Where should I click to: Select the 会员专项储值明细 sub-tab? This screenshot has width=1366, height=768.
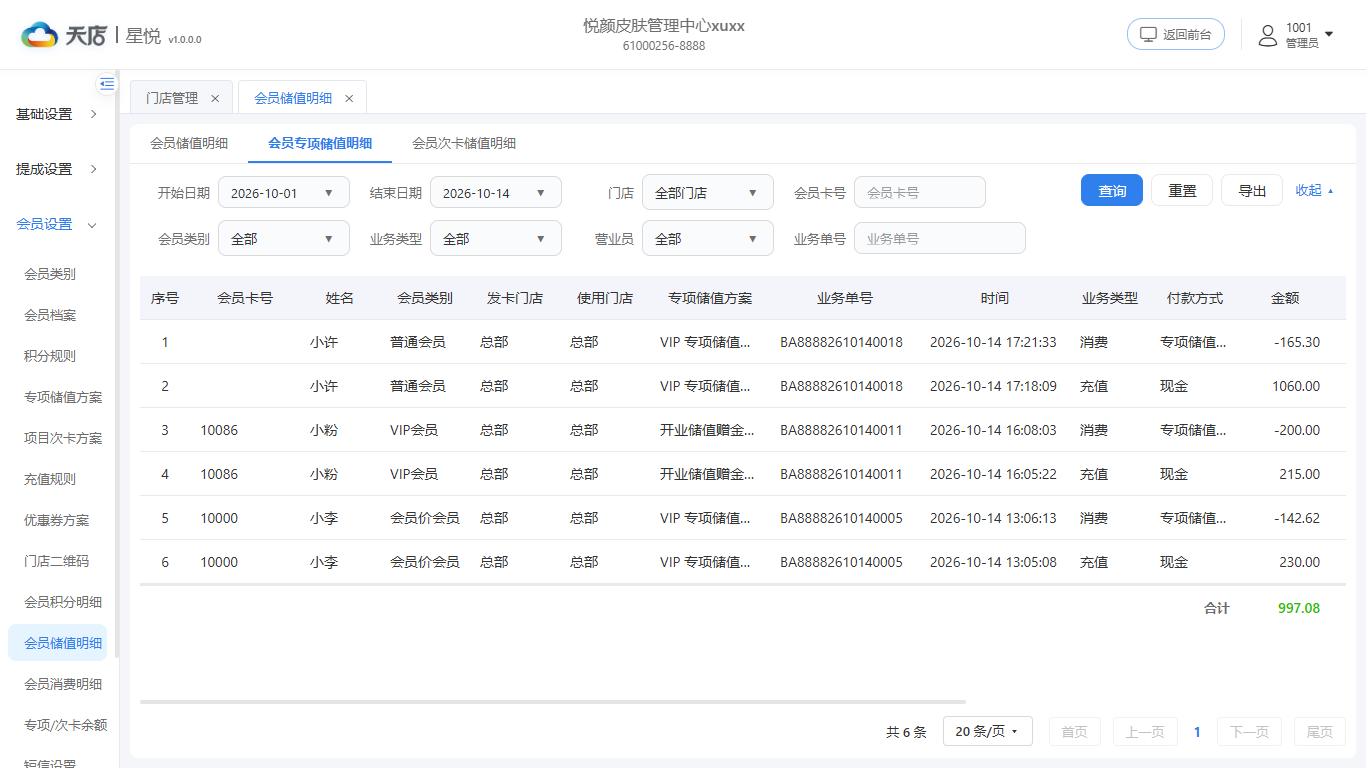click(x=320, y=143)
